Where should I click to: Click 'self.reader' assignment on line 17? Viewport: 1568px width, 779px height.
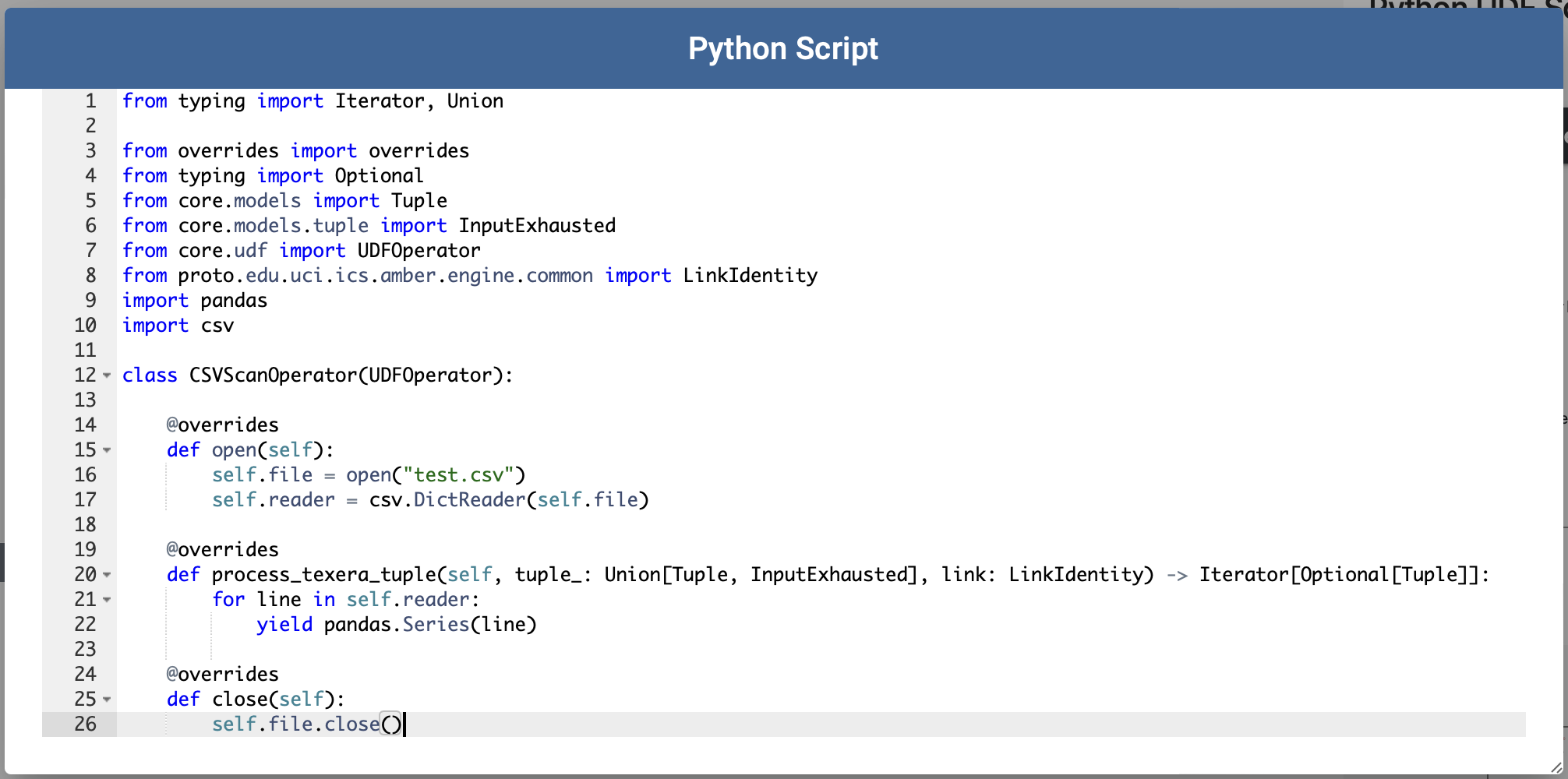click(274, 500)
